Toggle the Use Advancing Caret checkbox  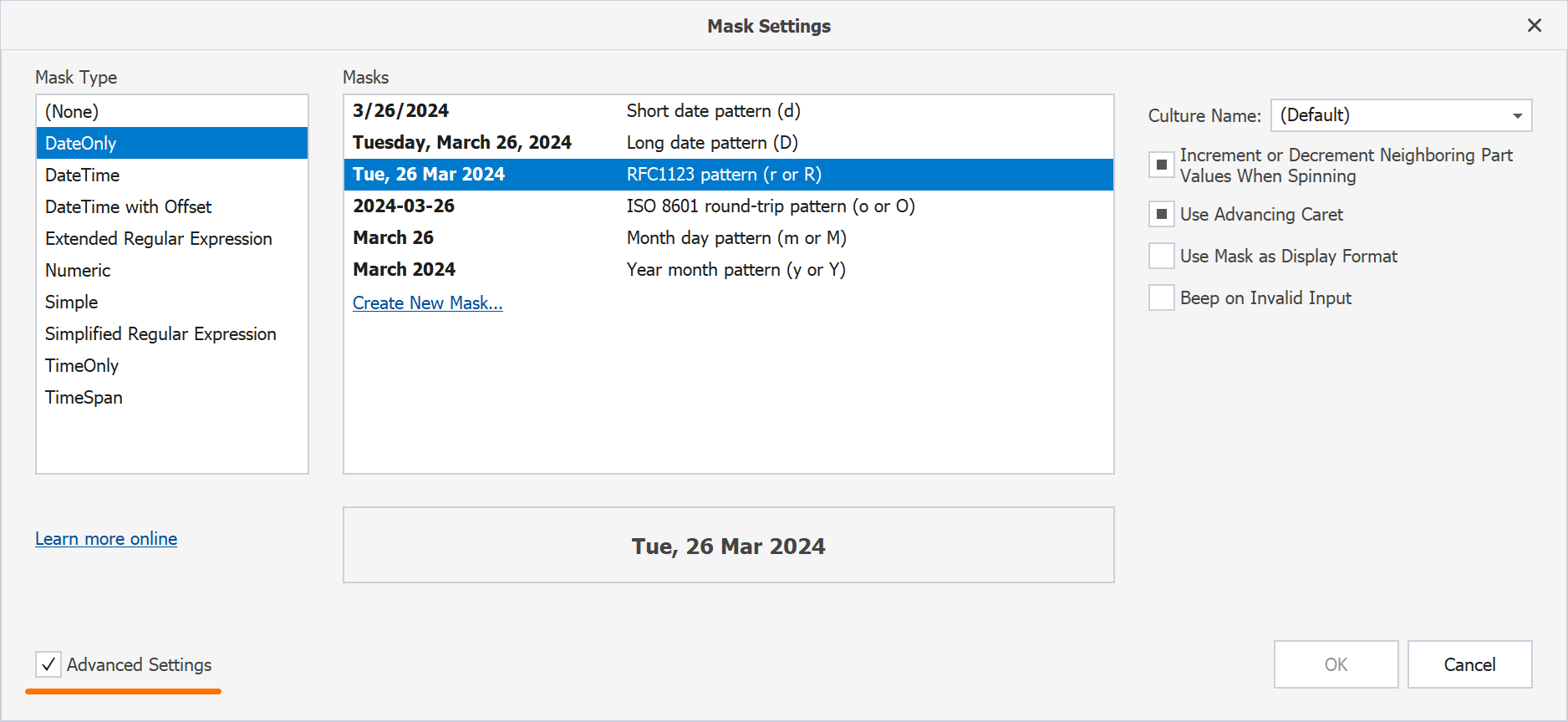[1162, 214]
